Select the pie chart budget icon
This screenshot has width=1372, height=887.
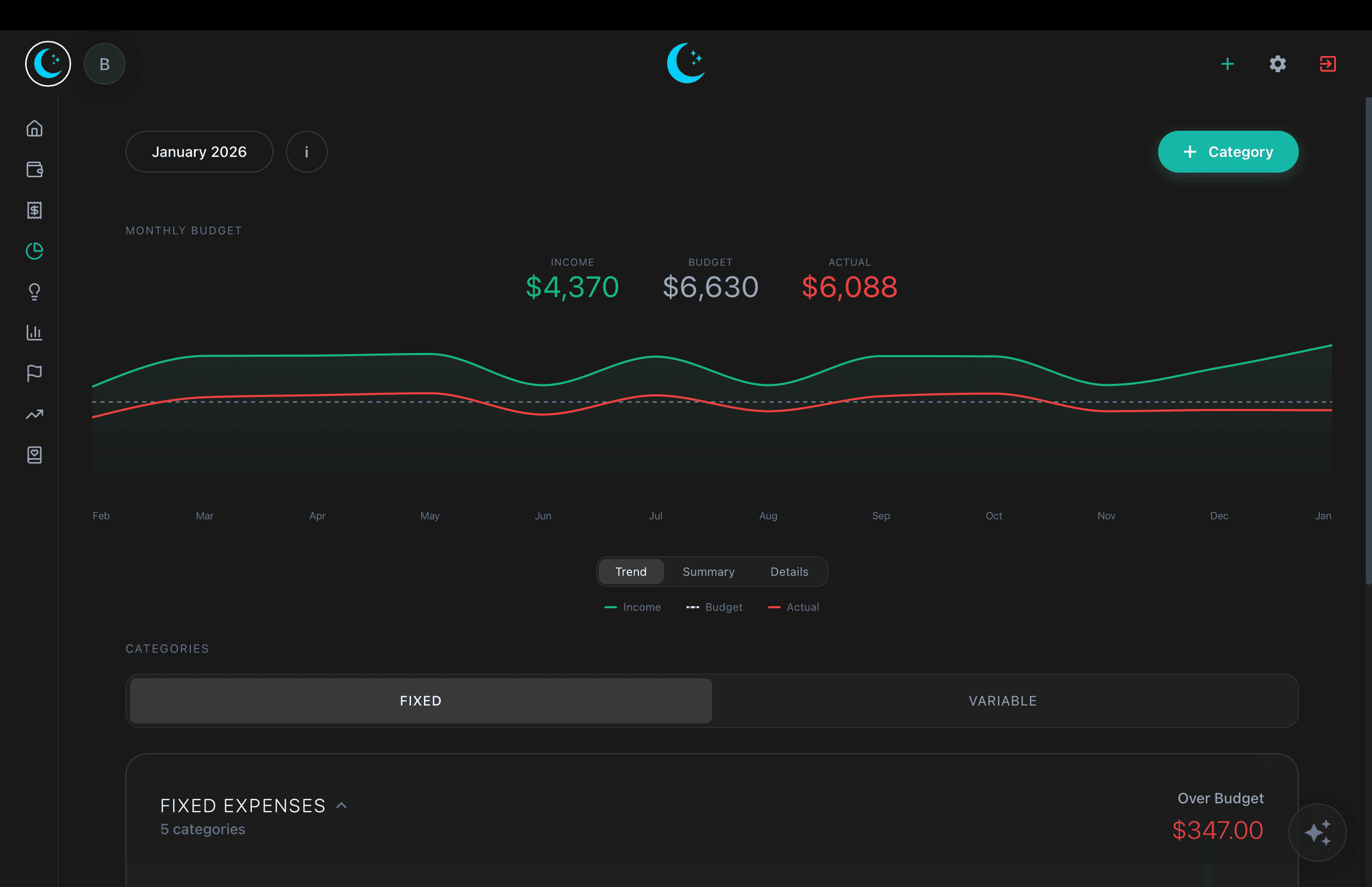(35, 251)
